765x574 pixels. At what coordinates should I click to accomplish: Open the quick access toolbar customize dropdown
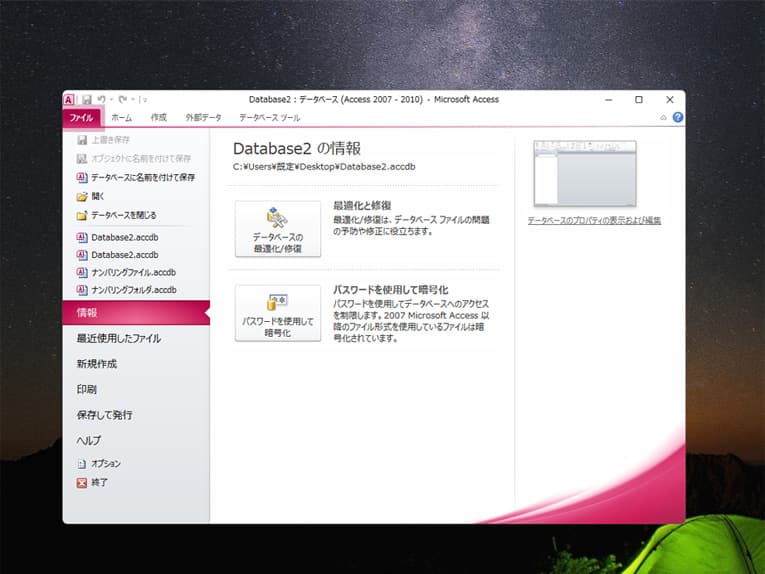pyautogui.click(x=145, y=100)
